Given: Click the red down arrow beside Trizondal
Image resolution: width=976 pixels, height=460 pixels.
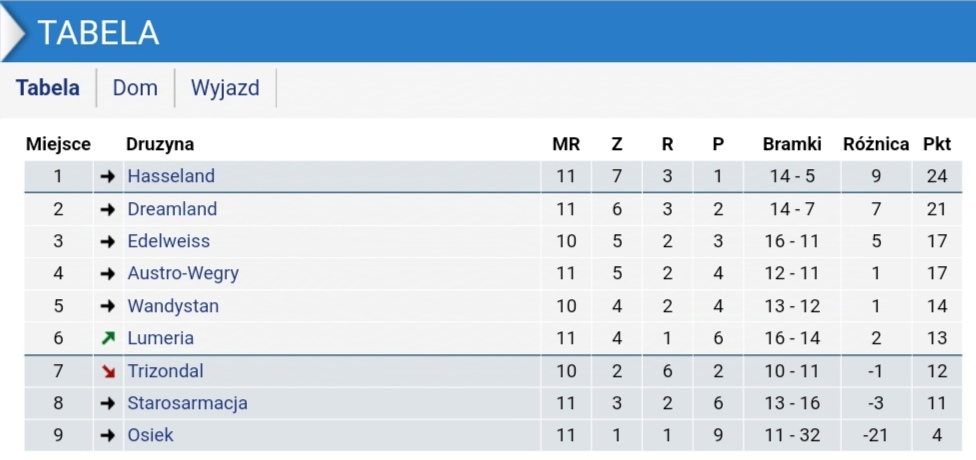Looking at the screenshot, I should pos(108,371).
